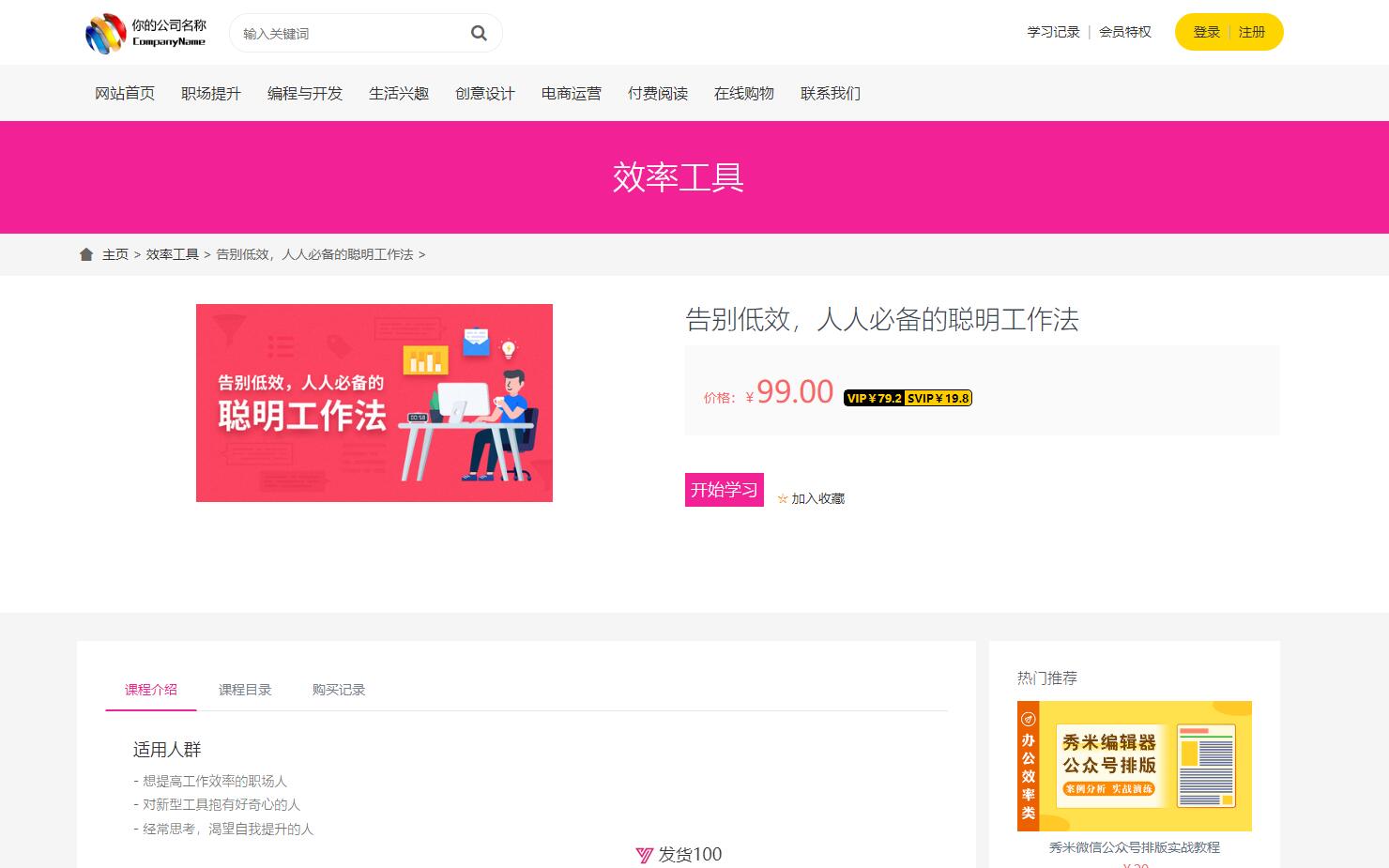Screen dimensions: 1389x868
Task: Click the 登录 login link
Action: pos(1206,32)
